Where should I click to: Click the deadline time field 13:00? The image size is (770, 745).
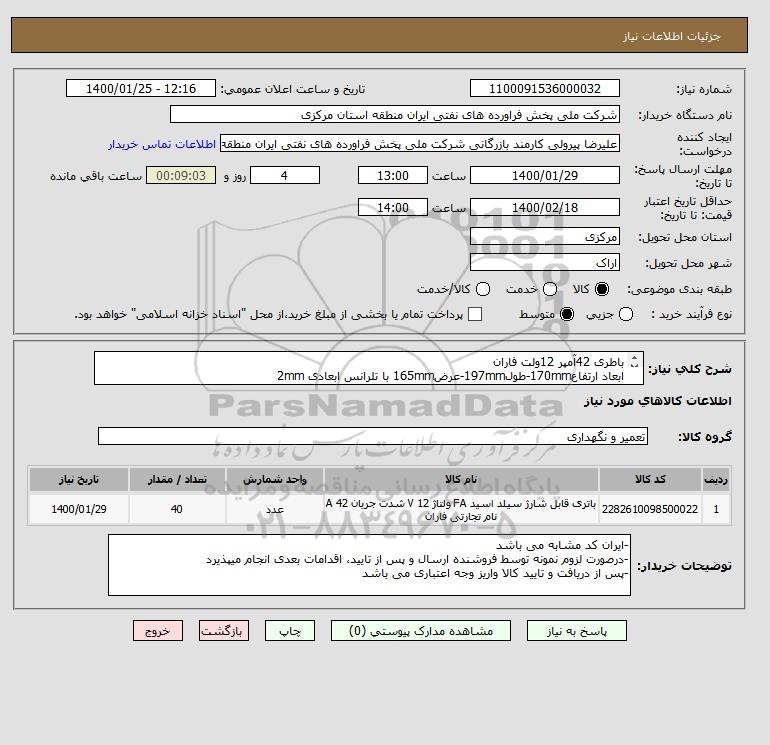[393, 175]
